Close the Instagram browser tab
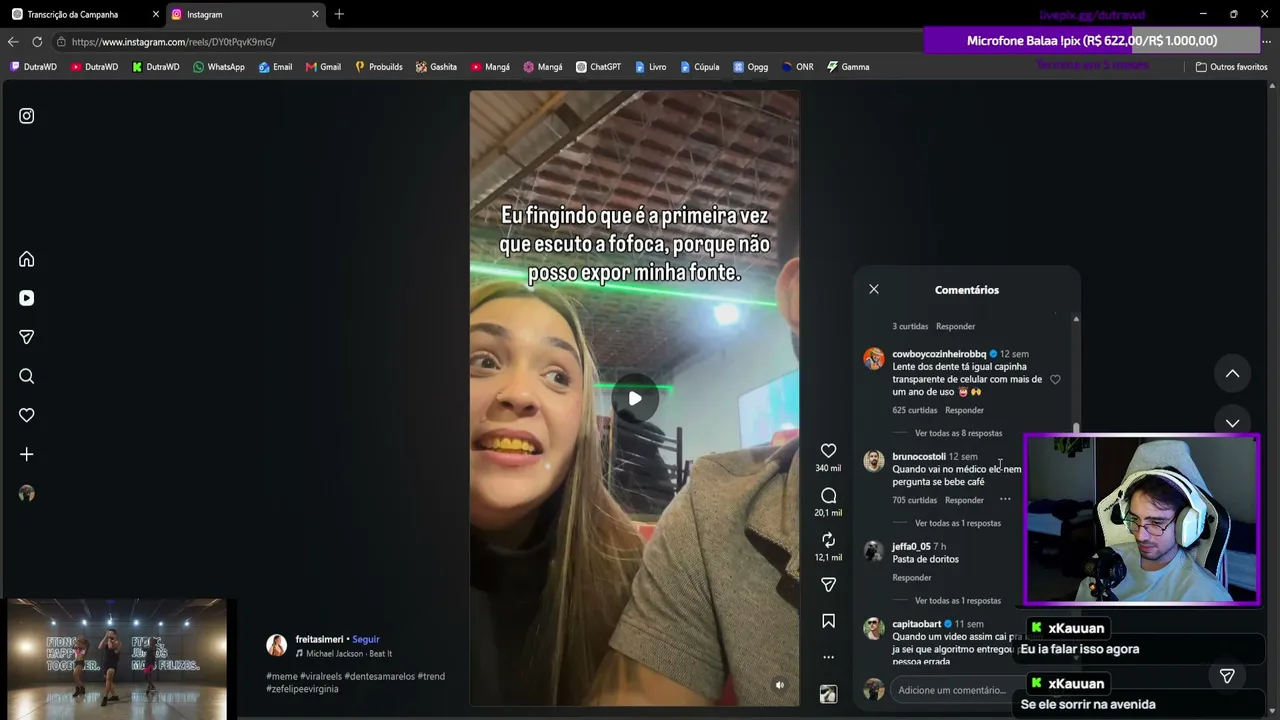The height and width of the screenshot is (720, 1280). pos(315,14)
